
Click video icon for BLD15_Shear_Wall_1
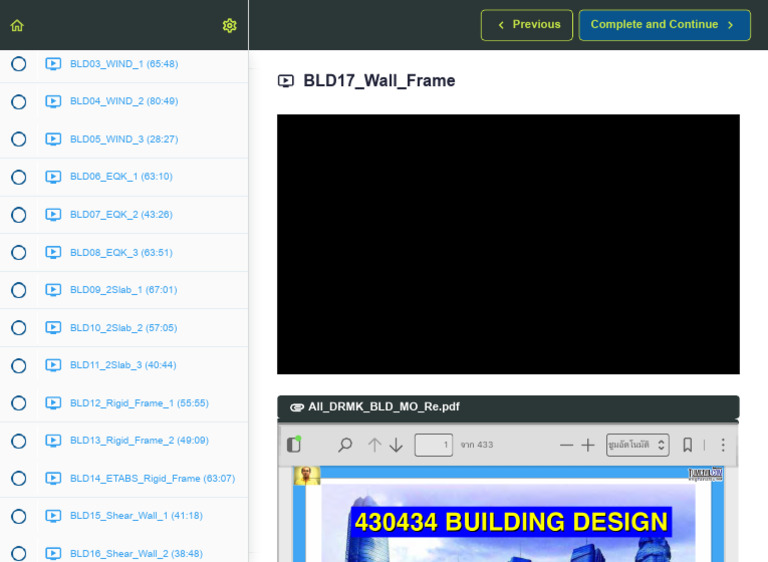53,516
